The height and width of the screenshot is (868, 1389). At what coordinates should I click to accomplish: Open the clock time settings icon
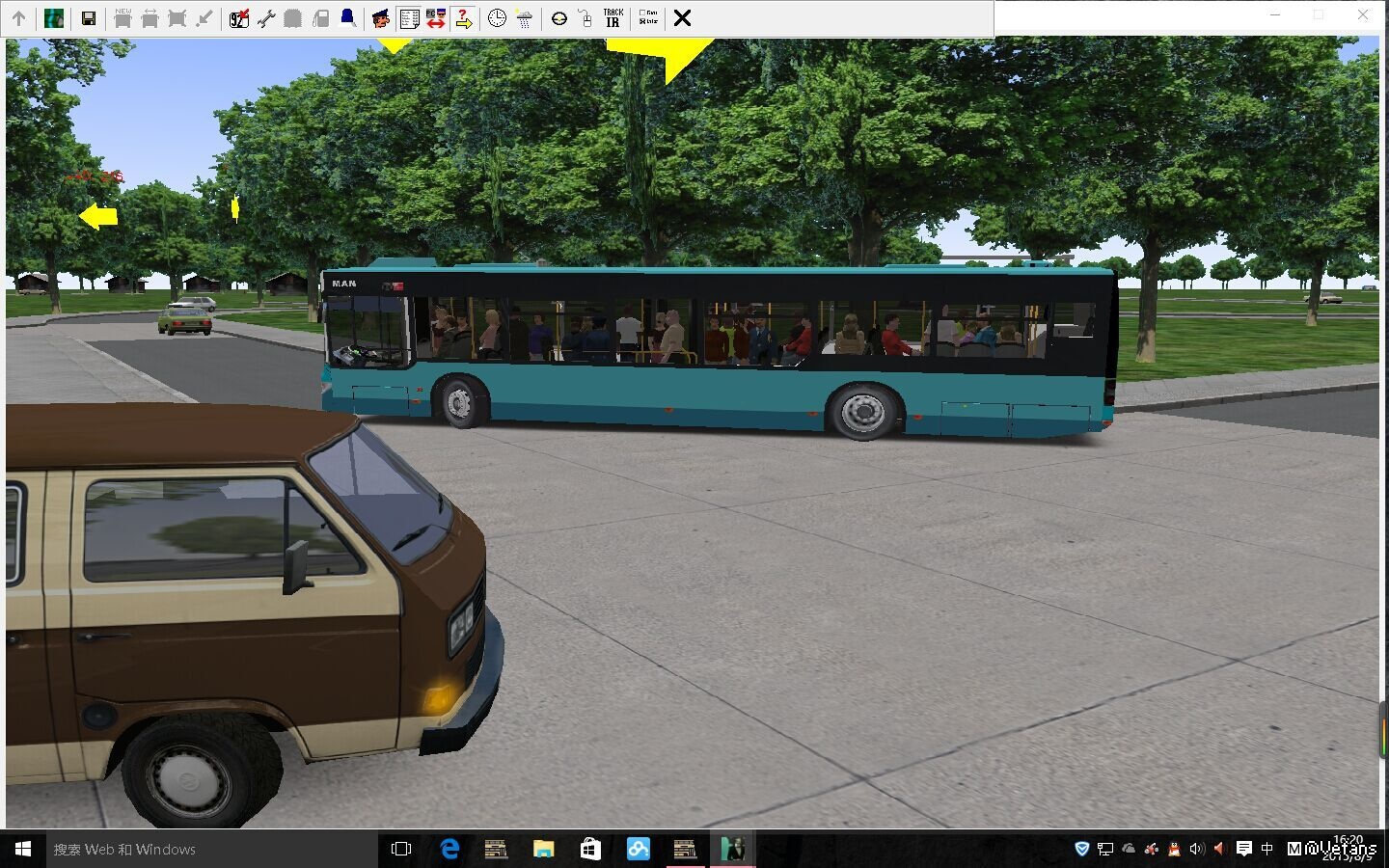pos(497,18)
